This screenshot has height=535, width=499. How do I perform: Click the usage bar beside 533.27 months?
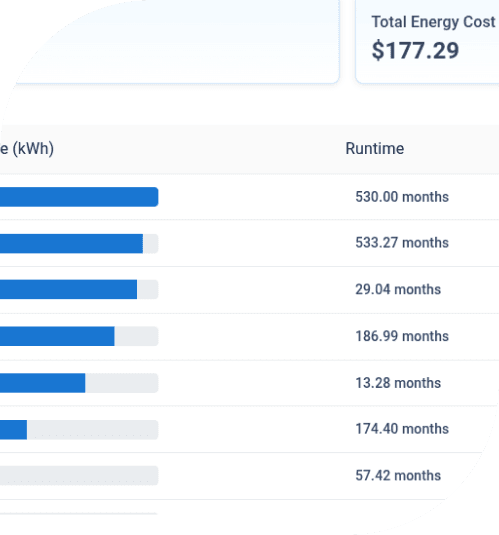[x=79, y=244]
